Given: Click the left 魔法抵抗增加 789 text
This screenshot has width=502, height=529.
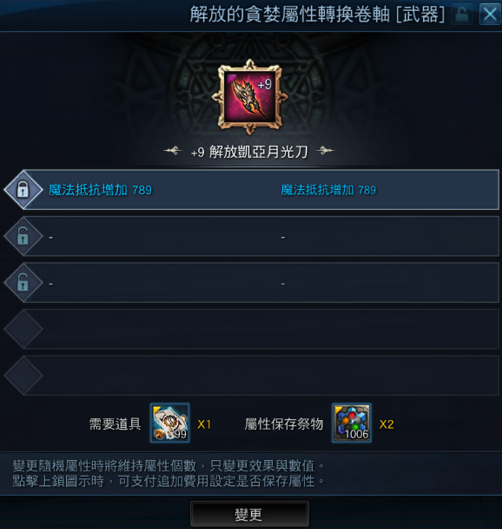Looking at the screenshot, I should click(x=100, y=190).
